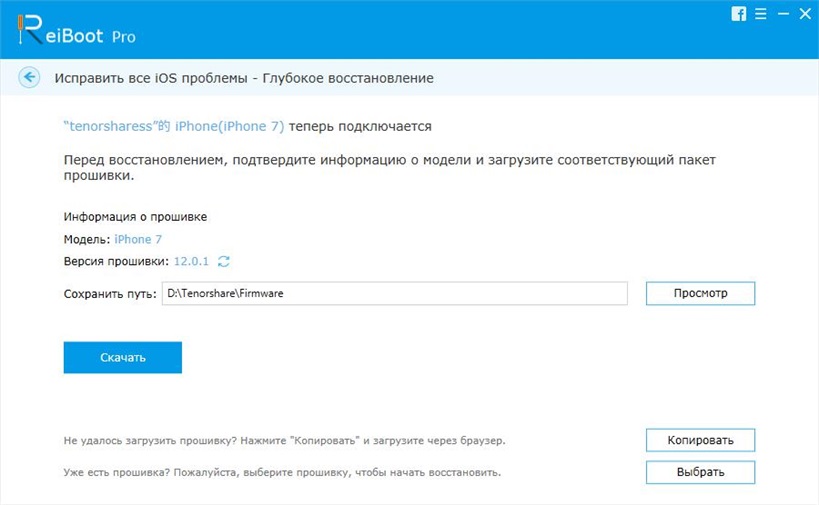Image resolution: width=819 pixels, height=505 pixels.
Task: Click the ReiBoot Pro logo
Action: (76, 30)
